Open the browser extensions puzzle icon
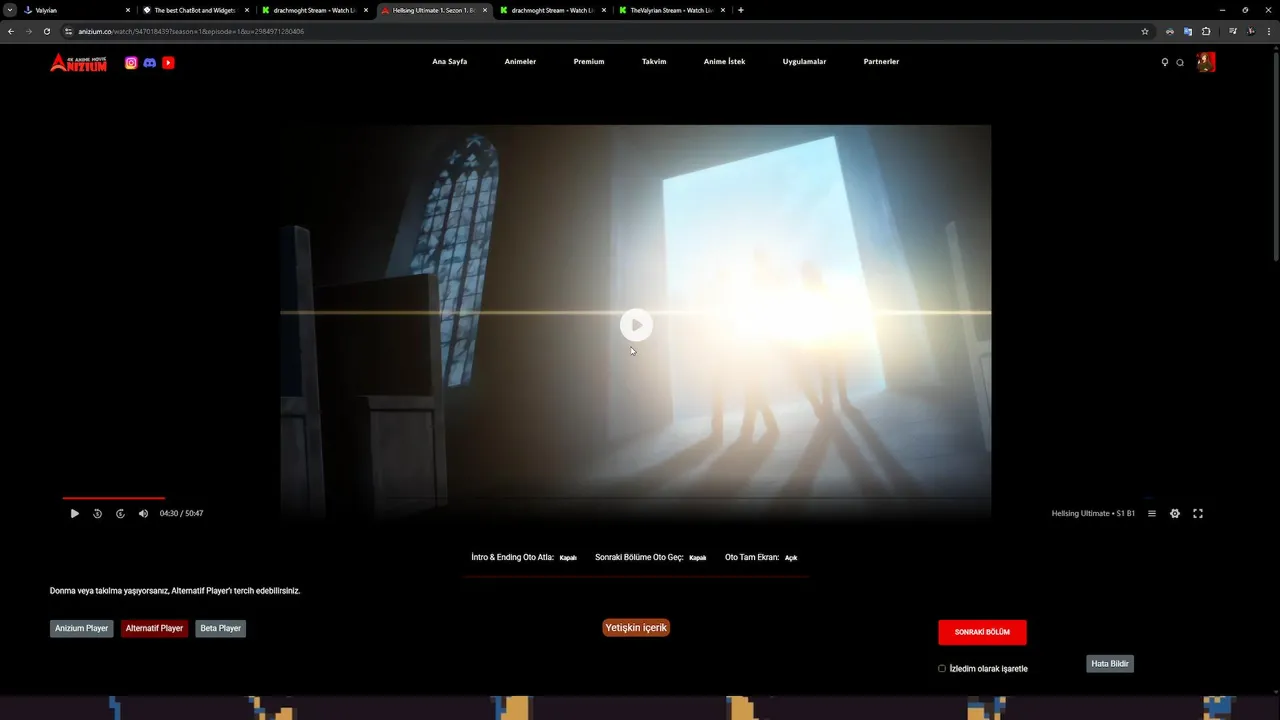Screen dimensions: 1280x720 [1206, 31]
